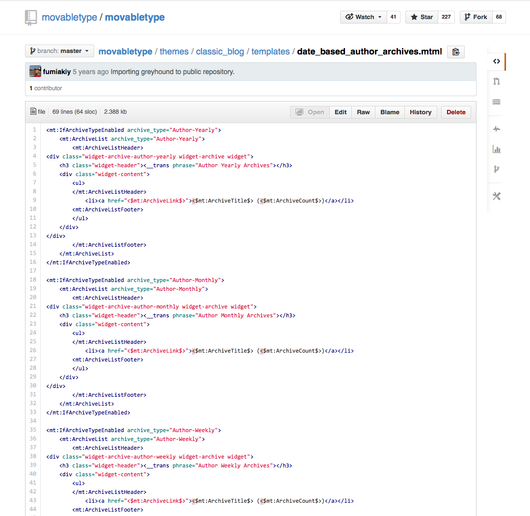Screen dimensions: 530x516
Task: Select line number 1
Action: click(34, 129)
